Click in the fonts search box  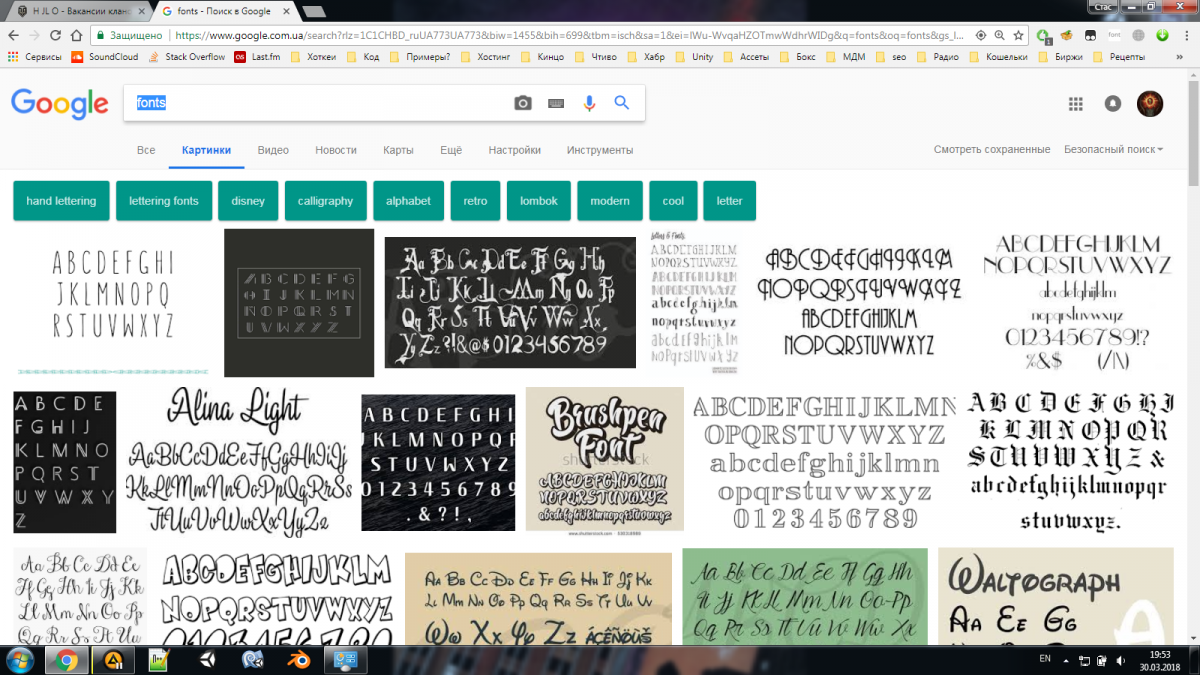[320, 103]
